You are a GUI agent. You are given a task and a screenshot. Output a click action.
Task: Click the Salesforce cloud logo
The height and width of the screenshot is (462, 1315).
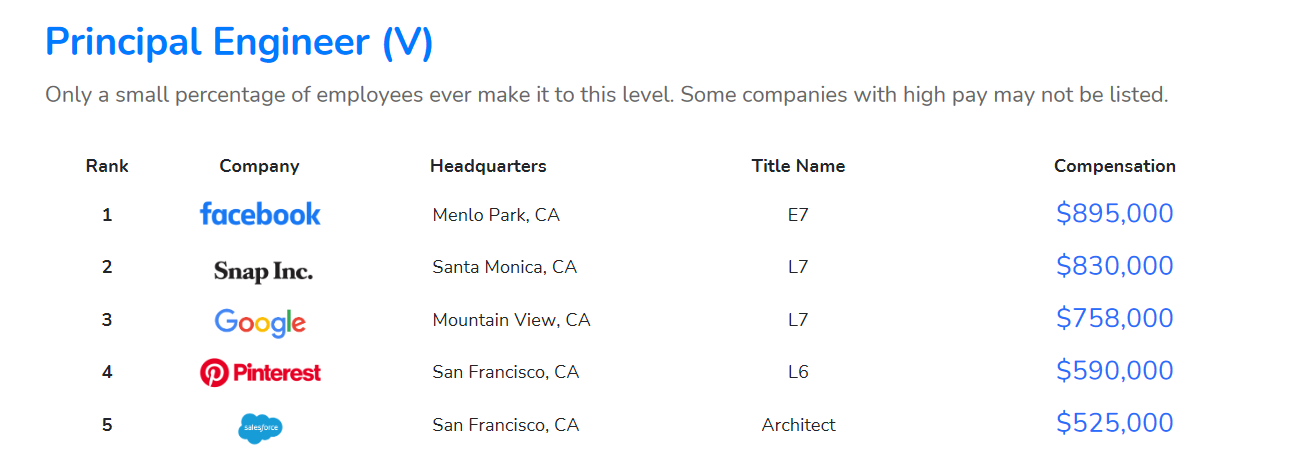point(261,428)
